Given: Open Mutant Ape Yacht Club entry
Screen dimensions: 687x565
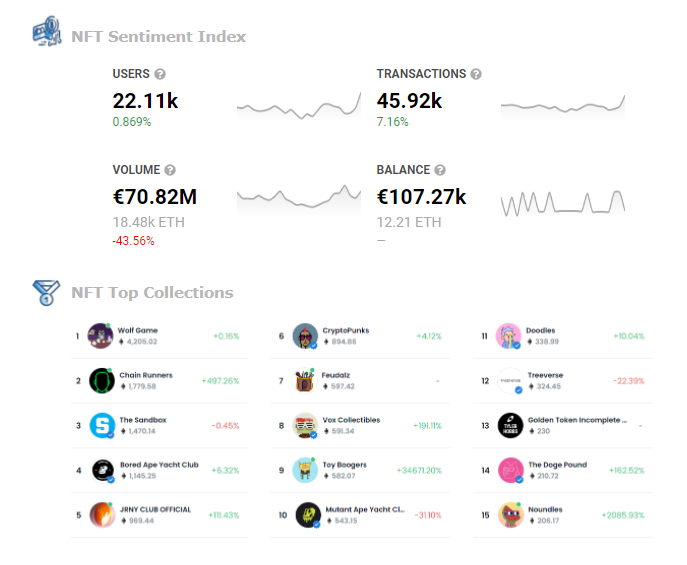Looking at the screenshot, I should [365, 509].
